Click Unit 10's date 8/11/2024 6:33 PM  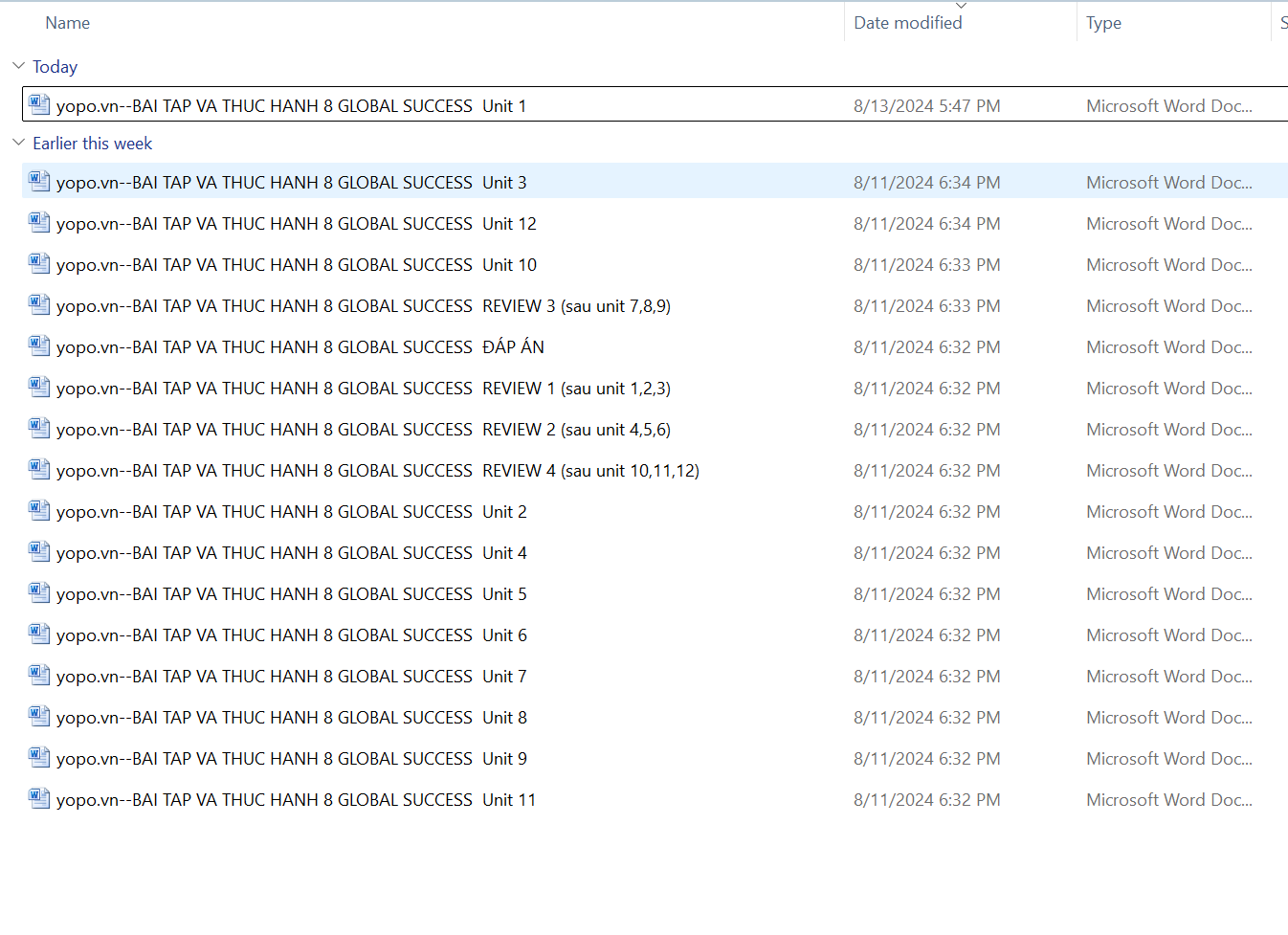[x=927, y=265]
